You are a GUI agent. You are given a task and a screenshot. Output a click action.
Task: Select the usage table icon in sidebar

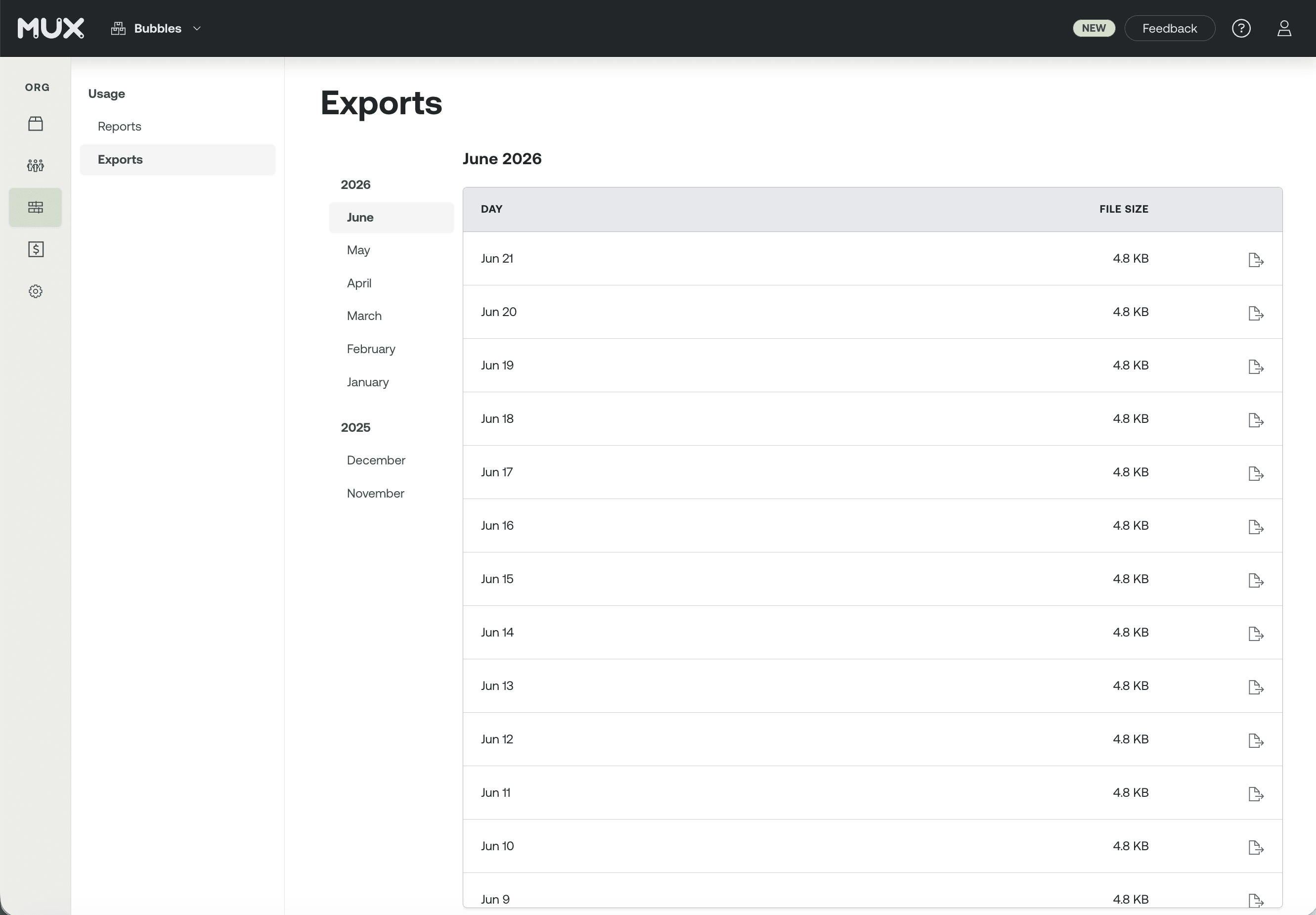[36, 208]
